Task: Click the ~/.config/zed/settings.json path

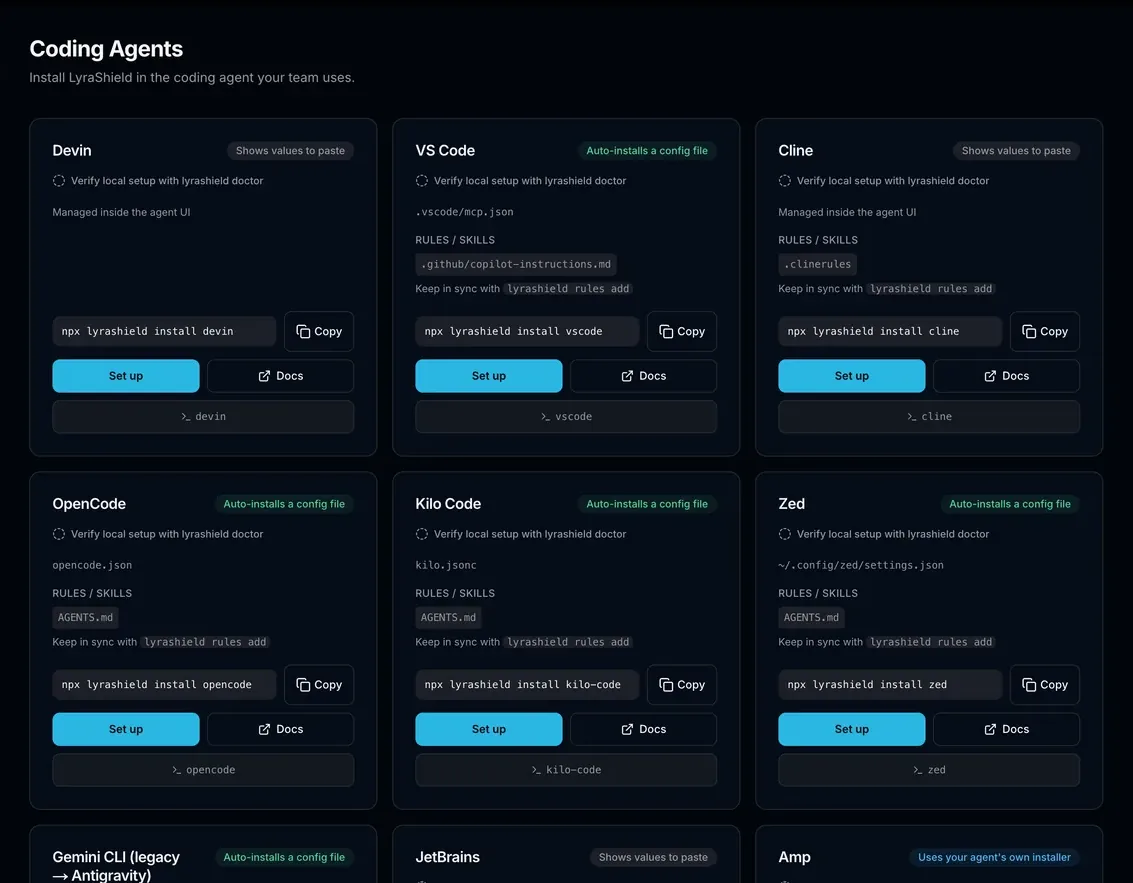Action: pos(861,565)
